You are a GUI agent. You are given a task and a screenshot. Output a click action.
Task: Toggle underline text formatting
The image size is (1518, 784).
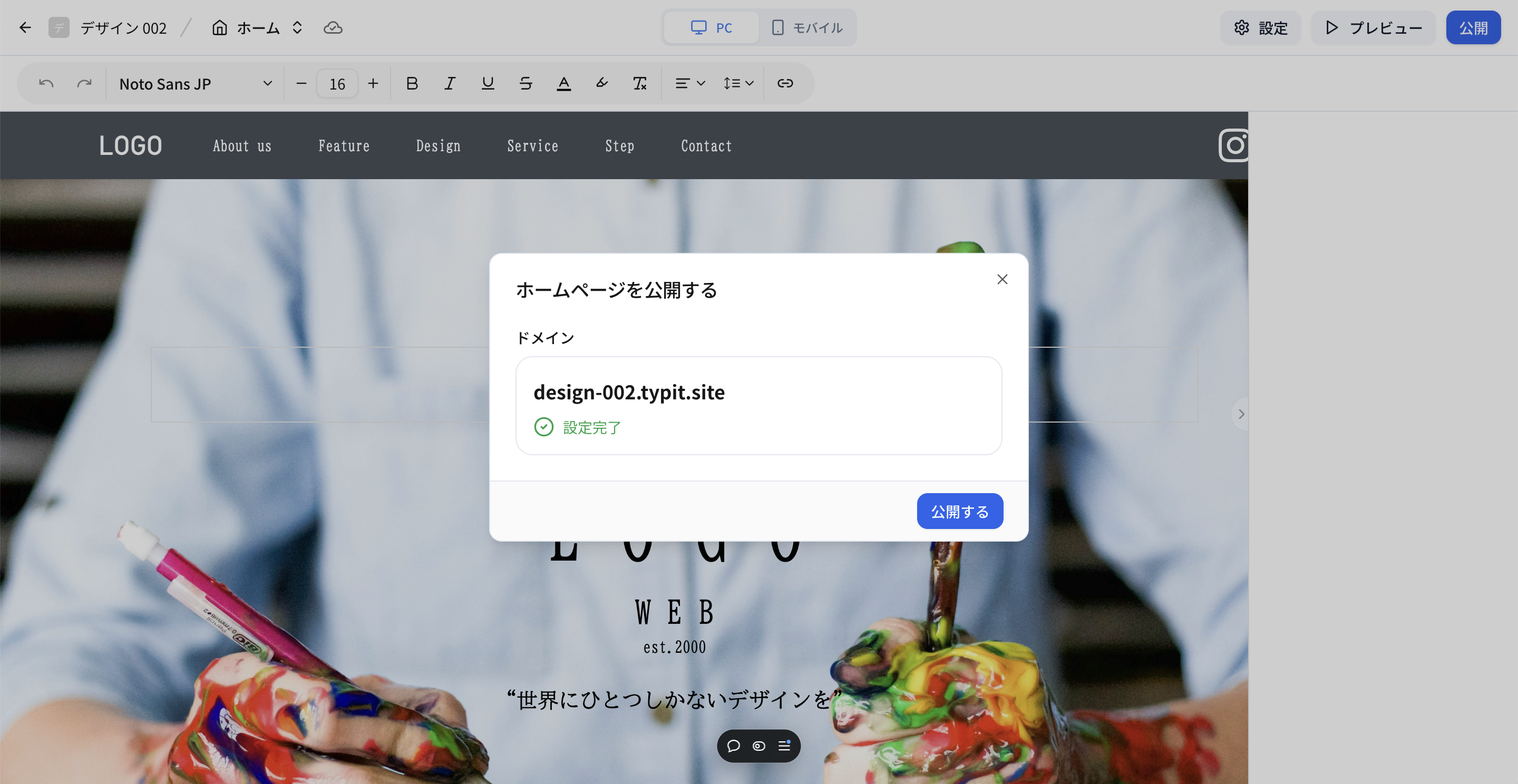[488, 84]
